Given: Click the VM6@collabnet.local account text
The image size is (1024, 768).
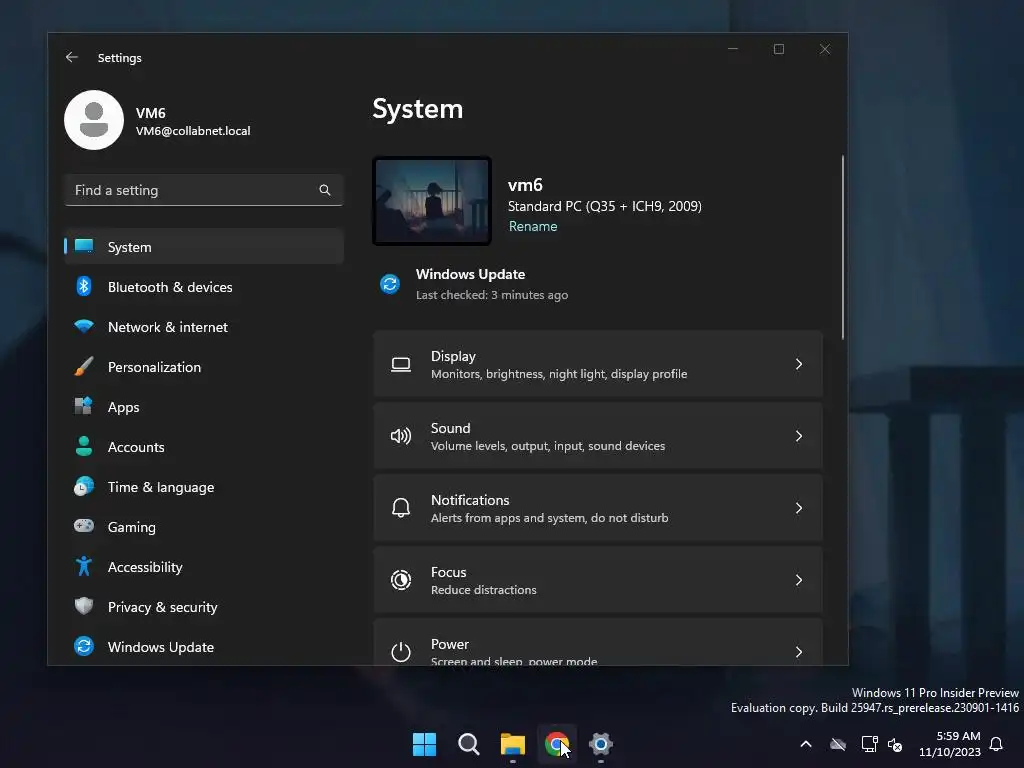Looking at the screenshot, I should [x=193, y=131].
